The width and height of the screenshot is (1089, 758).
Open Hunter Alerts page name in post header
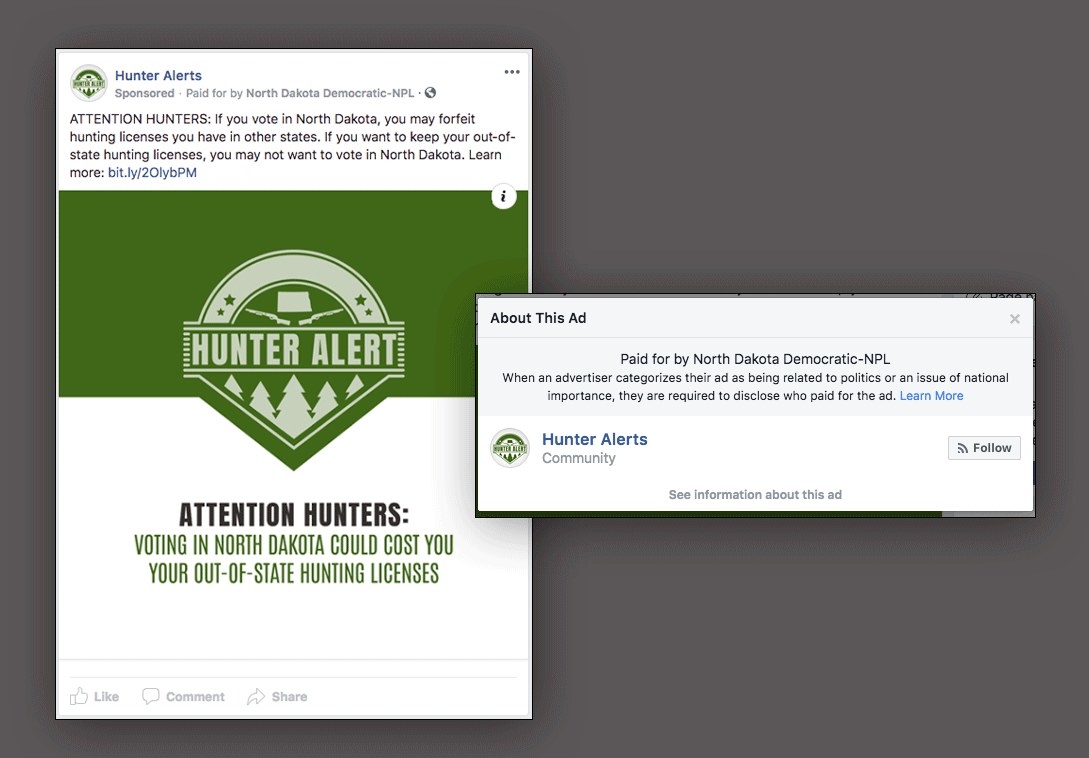pyautogui.click(x=158, y=75)
